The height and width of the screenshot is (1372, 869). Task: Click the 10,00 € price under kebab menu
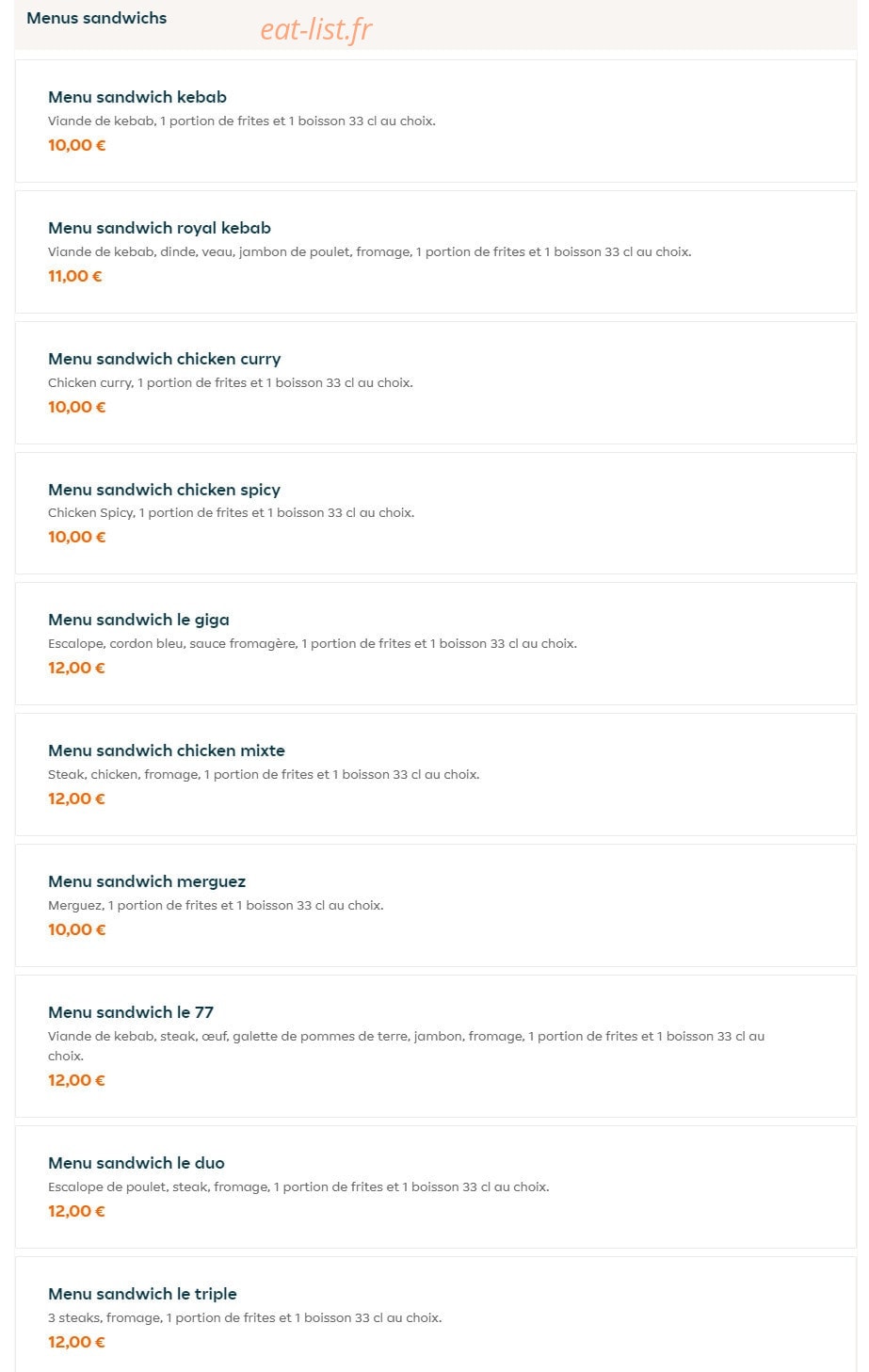point(77,145)
